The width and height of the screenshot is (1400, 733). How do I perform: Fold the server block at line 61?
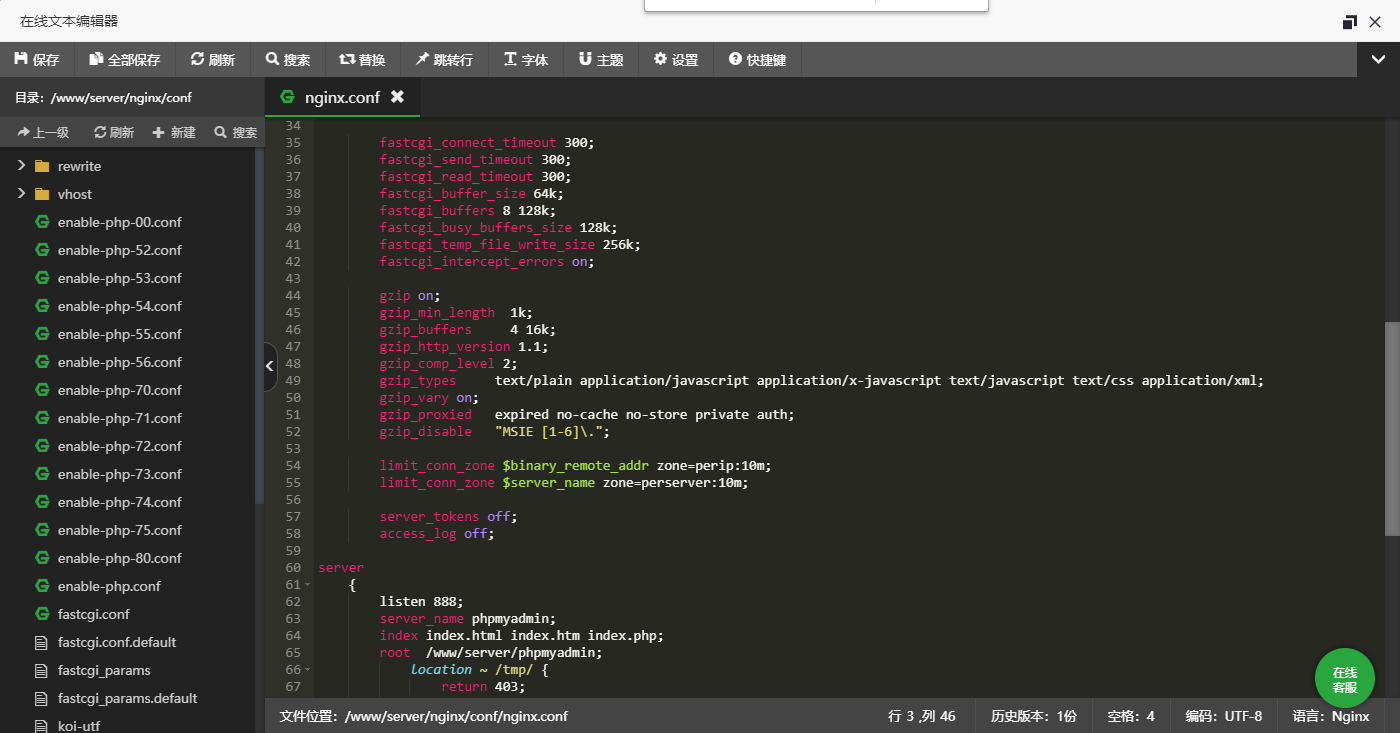[x=307, y=585]
